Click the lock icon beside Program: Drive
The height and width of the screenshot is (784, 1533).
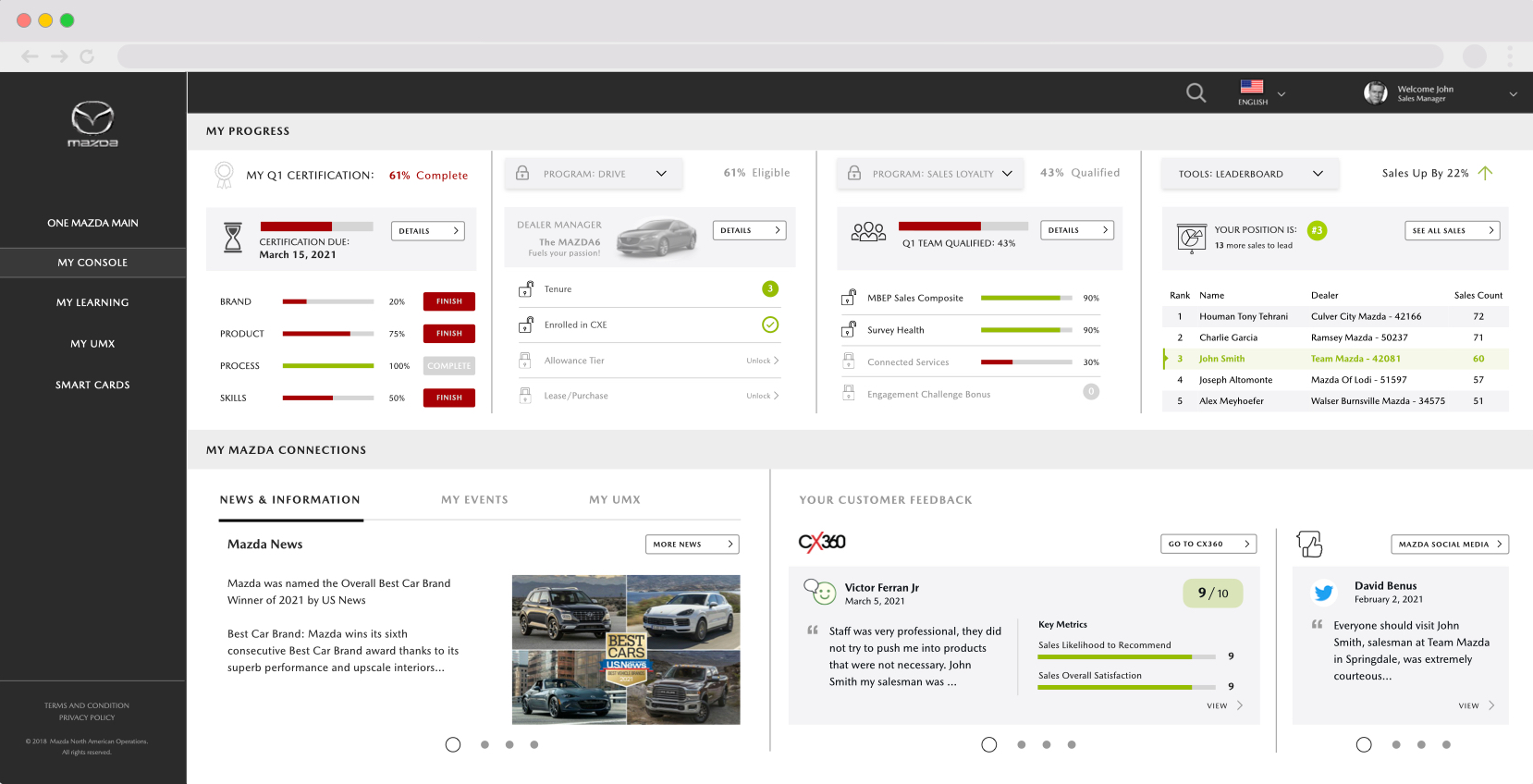tap(522, 173)
